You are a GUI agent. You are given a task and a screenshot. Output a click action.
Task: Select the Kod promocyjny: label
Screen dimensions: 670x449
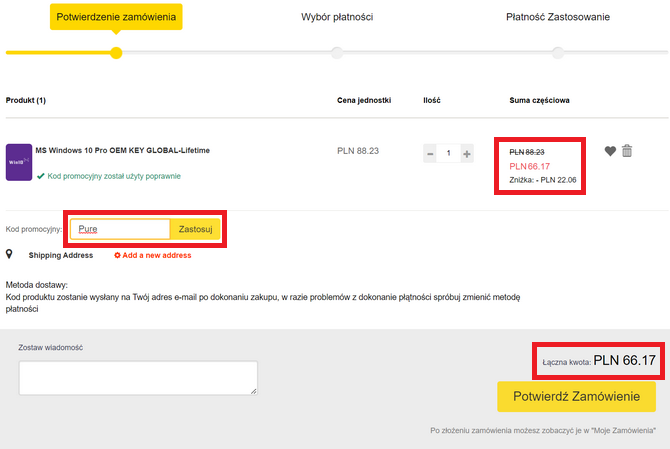34,229
